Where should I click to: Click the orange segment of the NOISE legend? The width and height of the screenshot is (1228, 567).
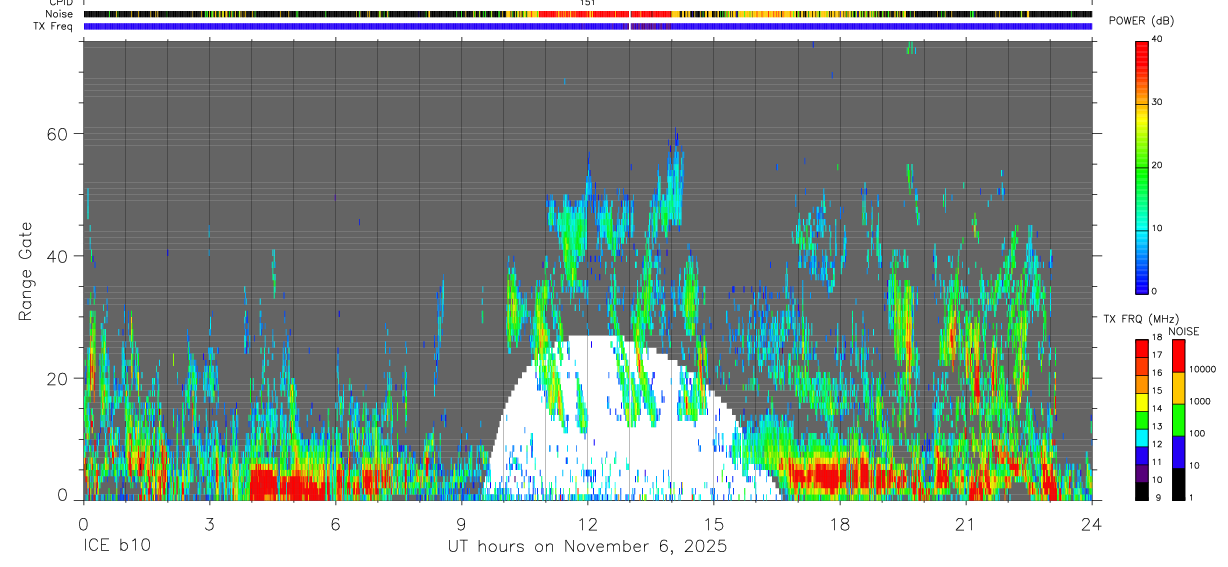click(x=1178, y=388)
